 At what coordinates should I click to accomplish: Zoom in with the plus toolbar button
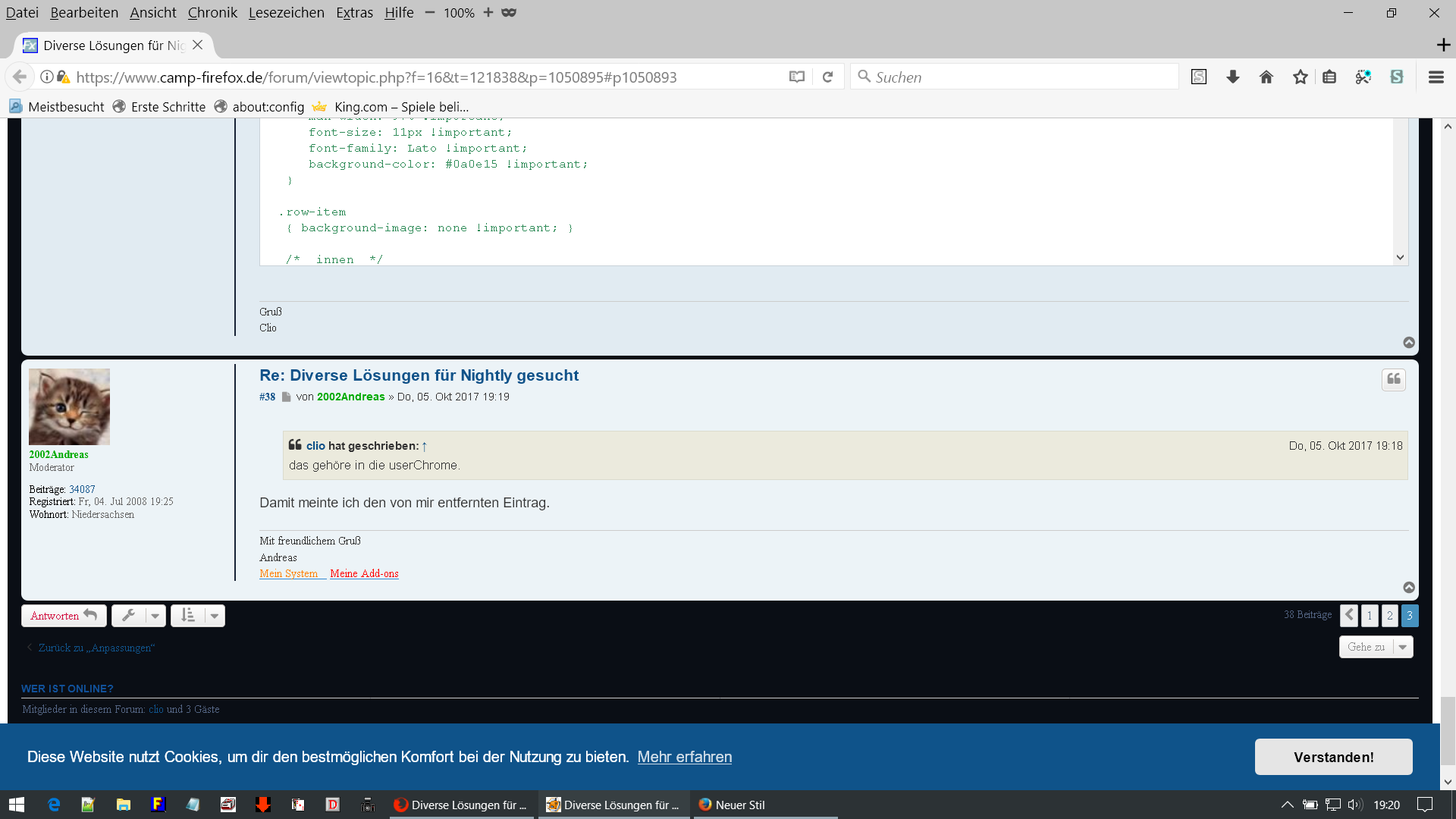click(x=488, y=12)
